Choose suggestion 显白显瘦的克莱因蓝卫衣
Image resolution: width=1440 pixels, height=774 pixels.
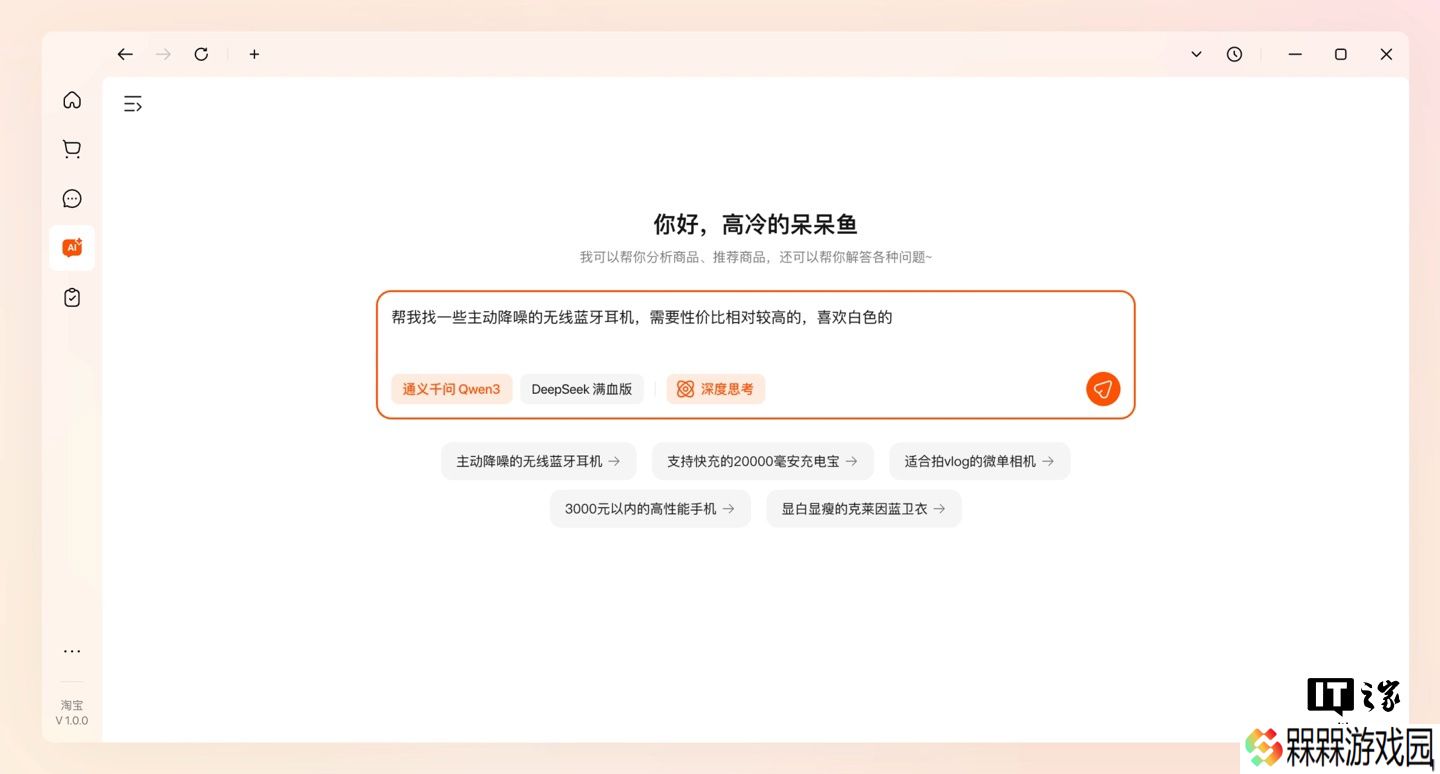tap(864, 509)
